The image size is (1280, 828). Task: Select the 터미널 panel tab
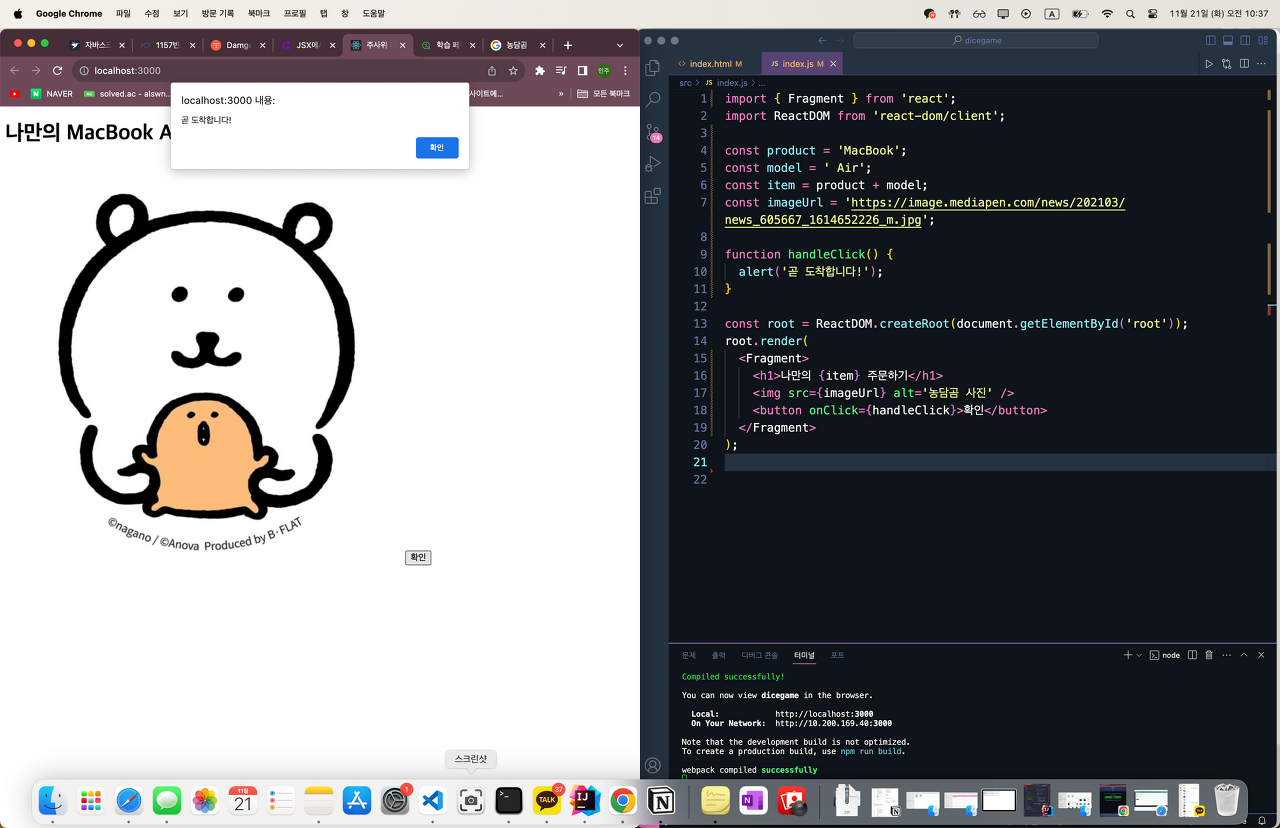click(x=804, y=655)
